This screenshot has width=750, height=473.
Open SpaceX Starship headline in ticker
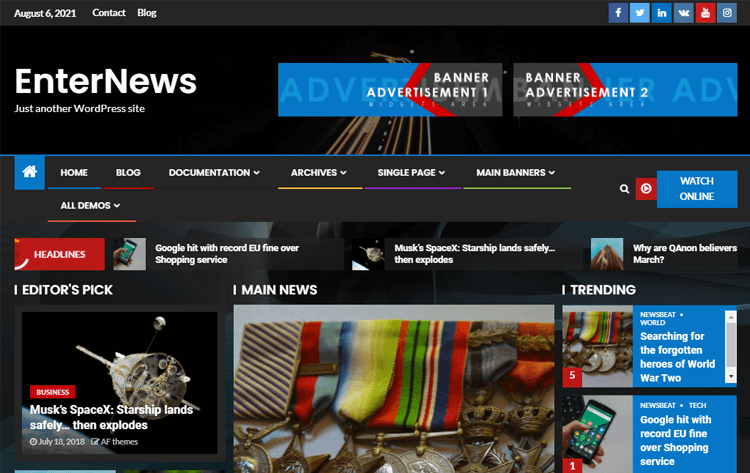(474, 254)
